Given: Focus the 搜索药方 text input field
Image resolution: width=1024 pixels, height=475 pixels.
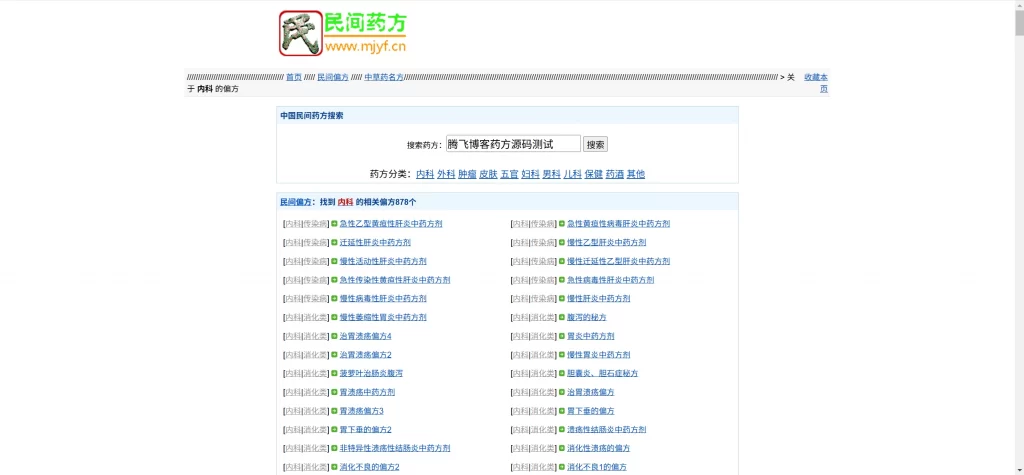Looking at the screenshot, I should point(512,144).
